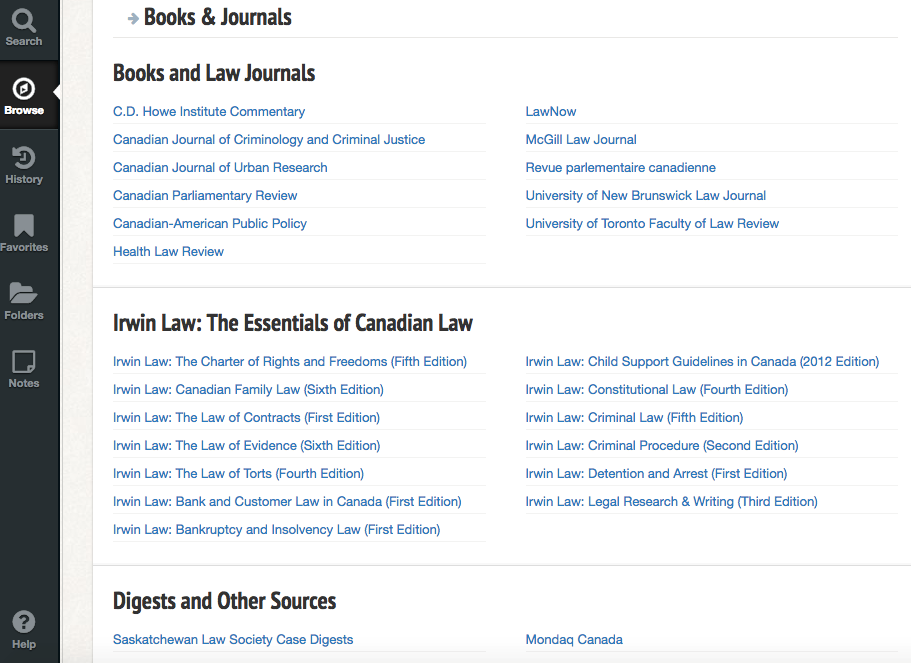Viewport: 911px width, 663px height.
Task: Open Irwin Law: The Law of Evidence
Action: 246,446
